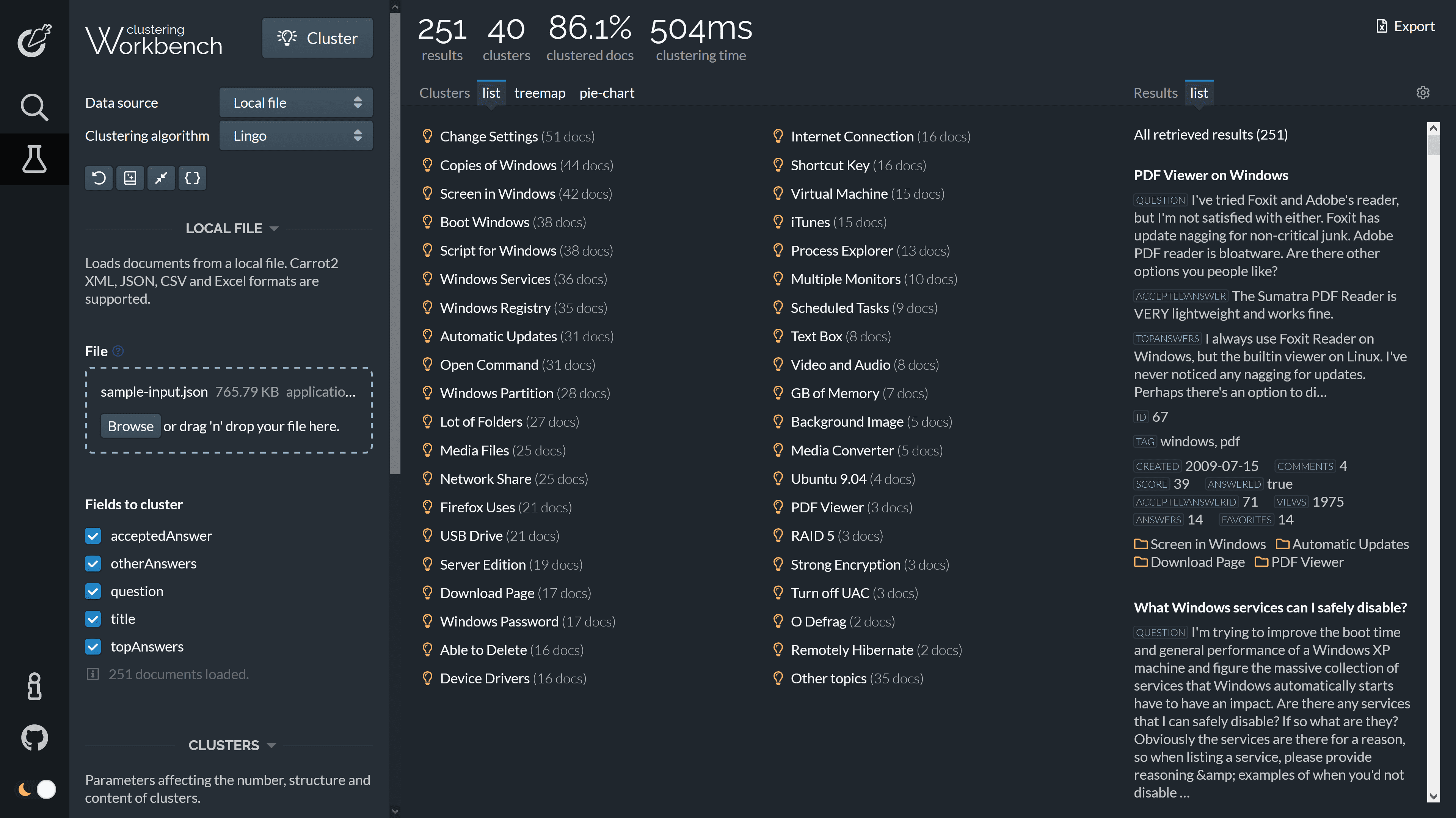Click the Browse file button

(x=130, y=426)
